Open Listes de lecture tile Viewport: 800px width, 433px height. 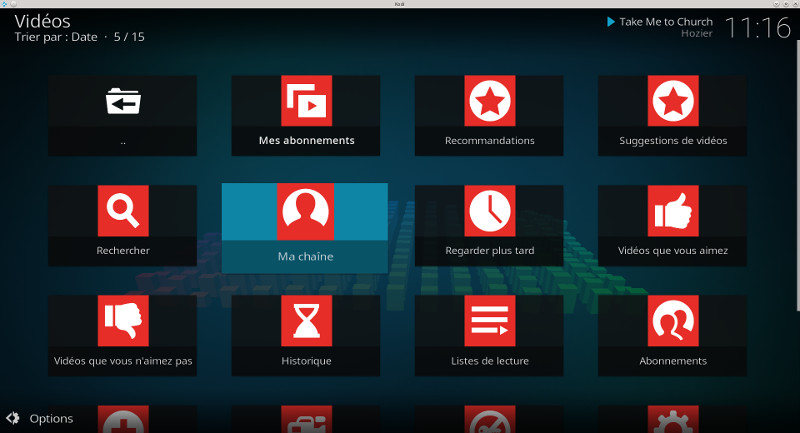[489, 334]
